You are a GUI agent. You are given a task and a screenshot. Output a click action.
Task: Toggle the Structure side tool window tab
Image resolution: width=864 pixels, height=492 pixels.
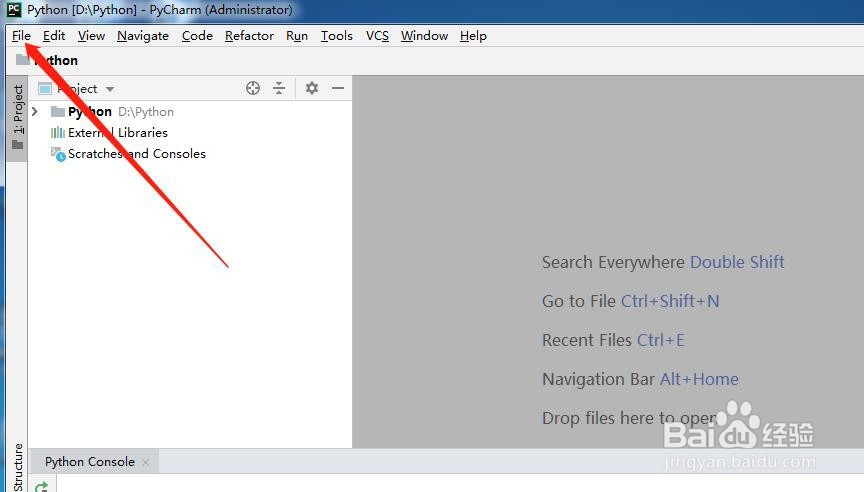pos(18,467)
